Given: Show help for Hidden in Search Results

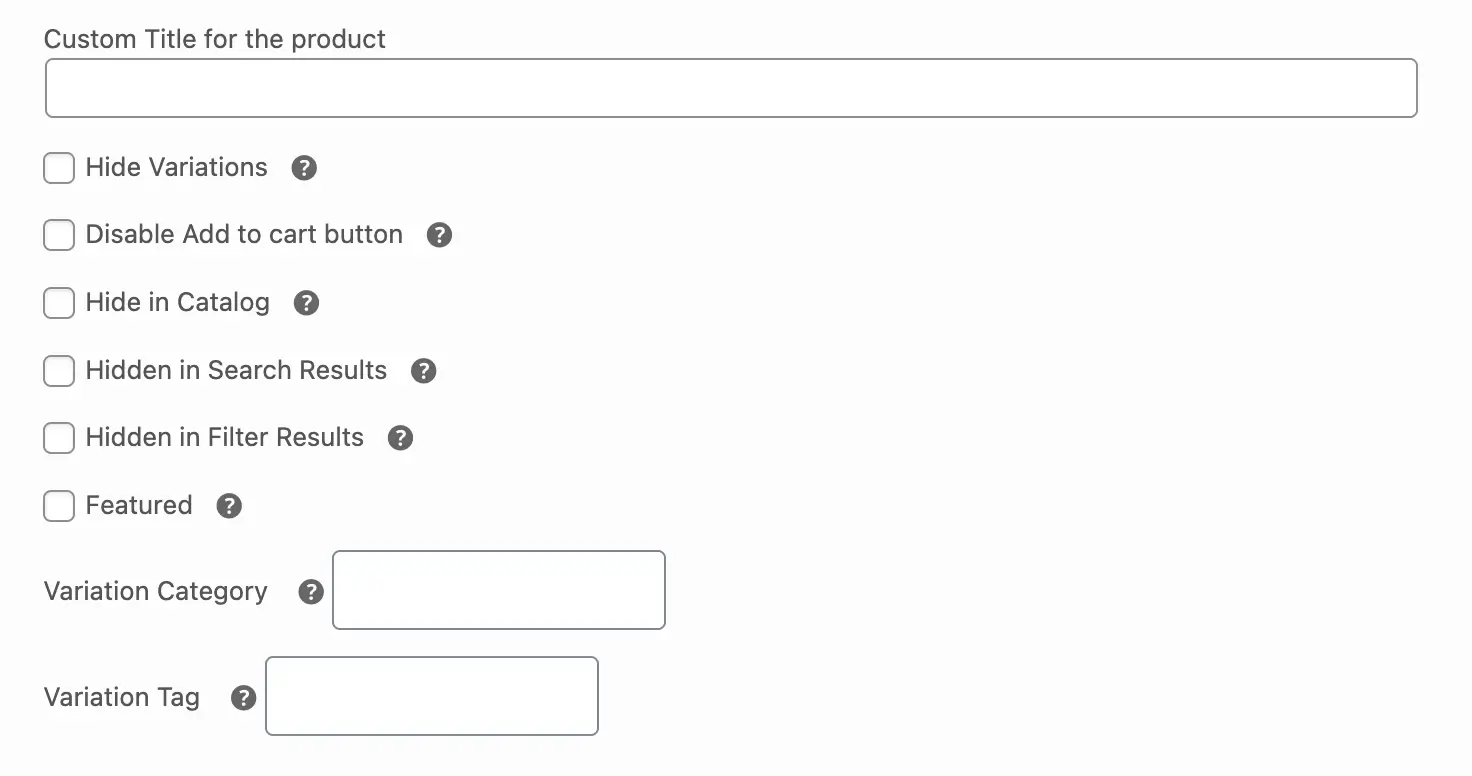Looking at the screenshot, I should [424, 371].
